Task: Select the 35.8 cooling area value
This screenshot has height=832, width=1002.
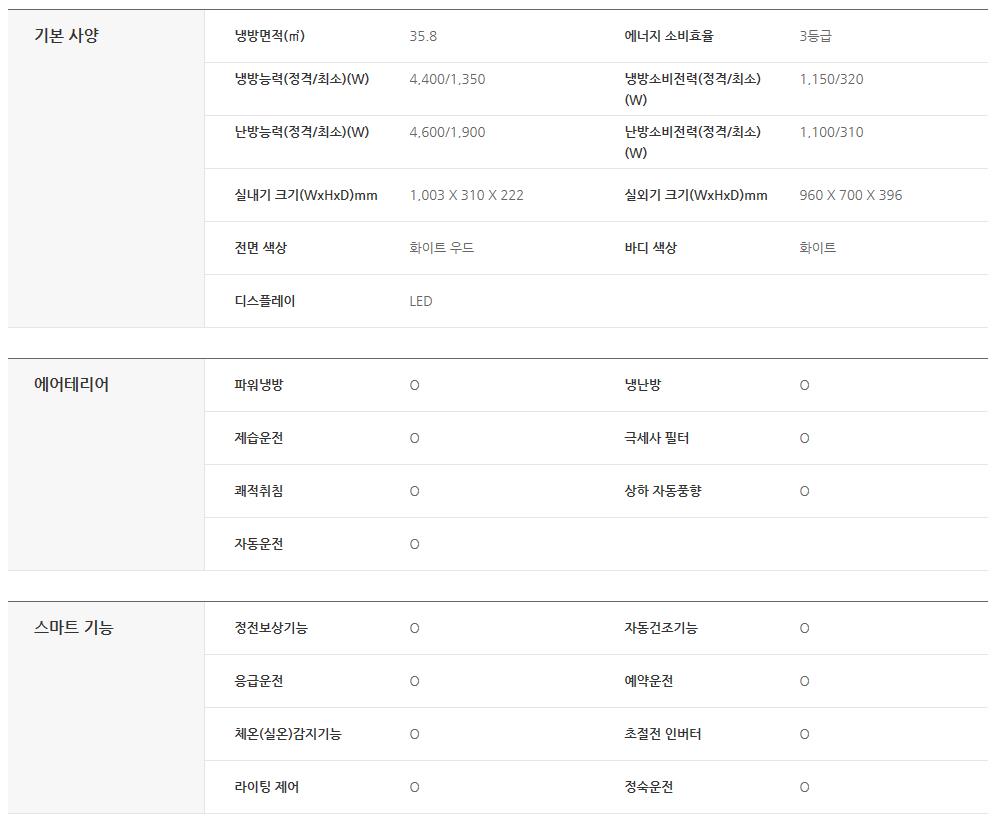Action: (x=423, y=36)
